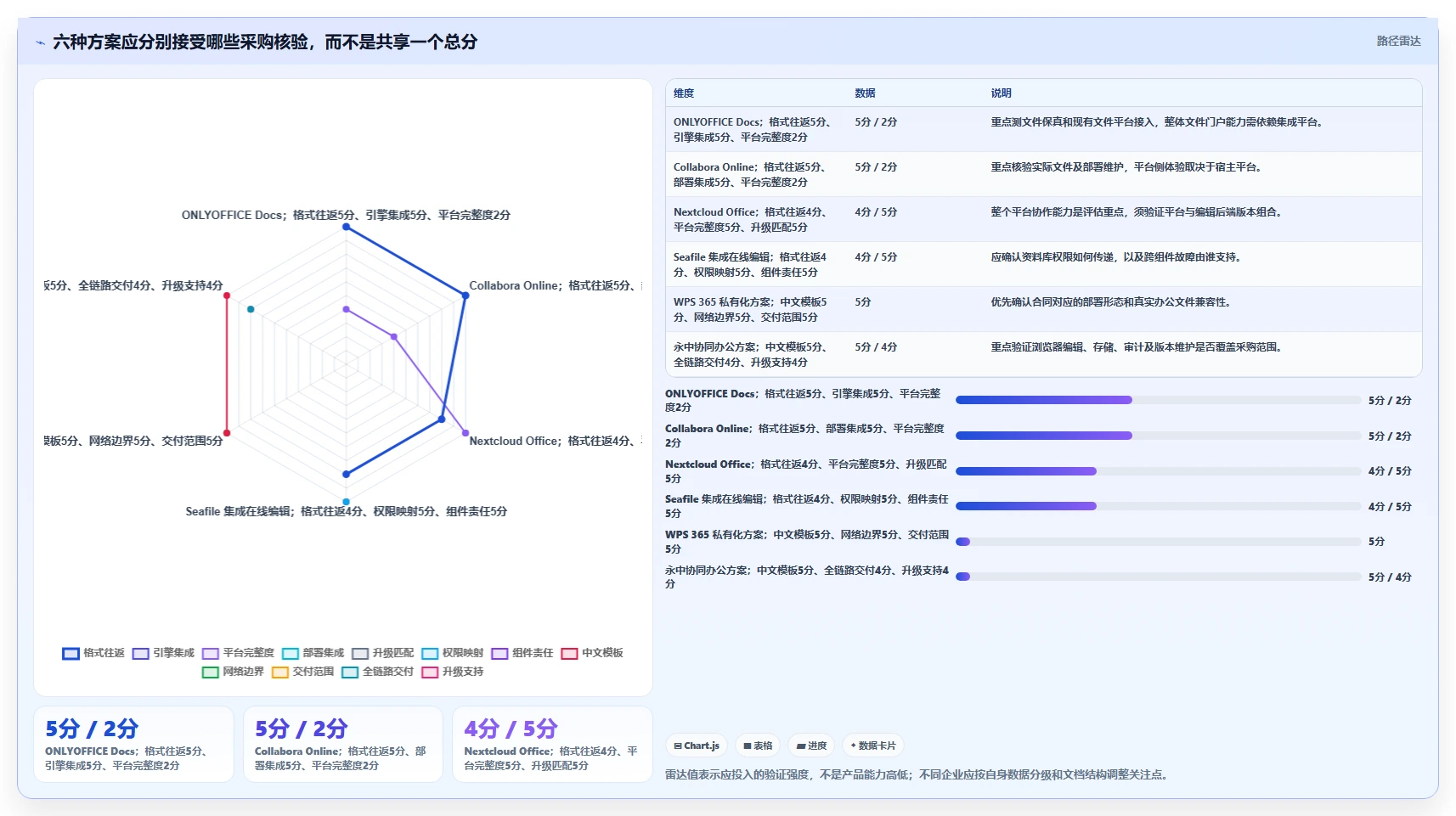Select the 永中协同办公方案 table row
The image size is (1456, 816).
click(x=1043, y=354)
